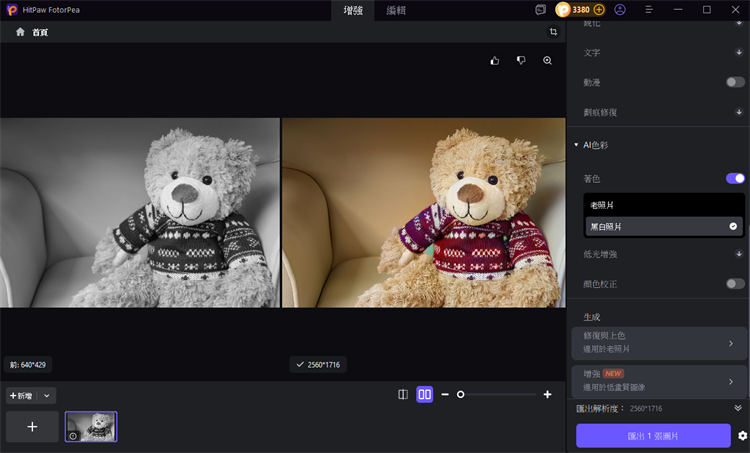The width and height of the screenshot is (750, 453).
Task: Select 黑白照片 colorize model
Action: pos(664,226)
